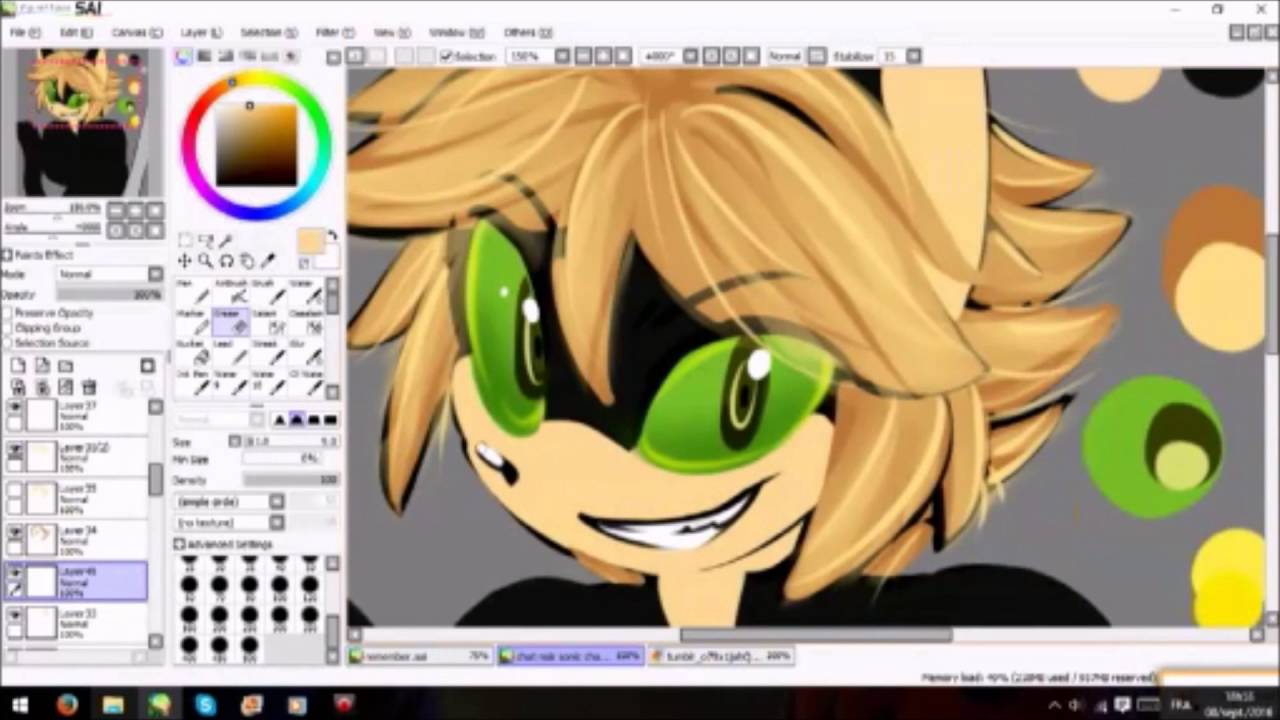Select the Rotate view tool
Screen dimensions: 1280x720
pyautogui.click(x=226, y=261)
